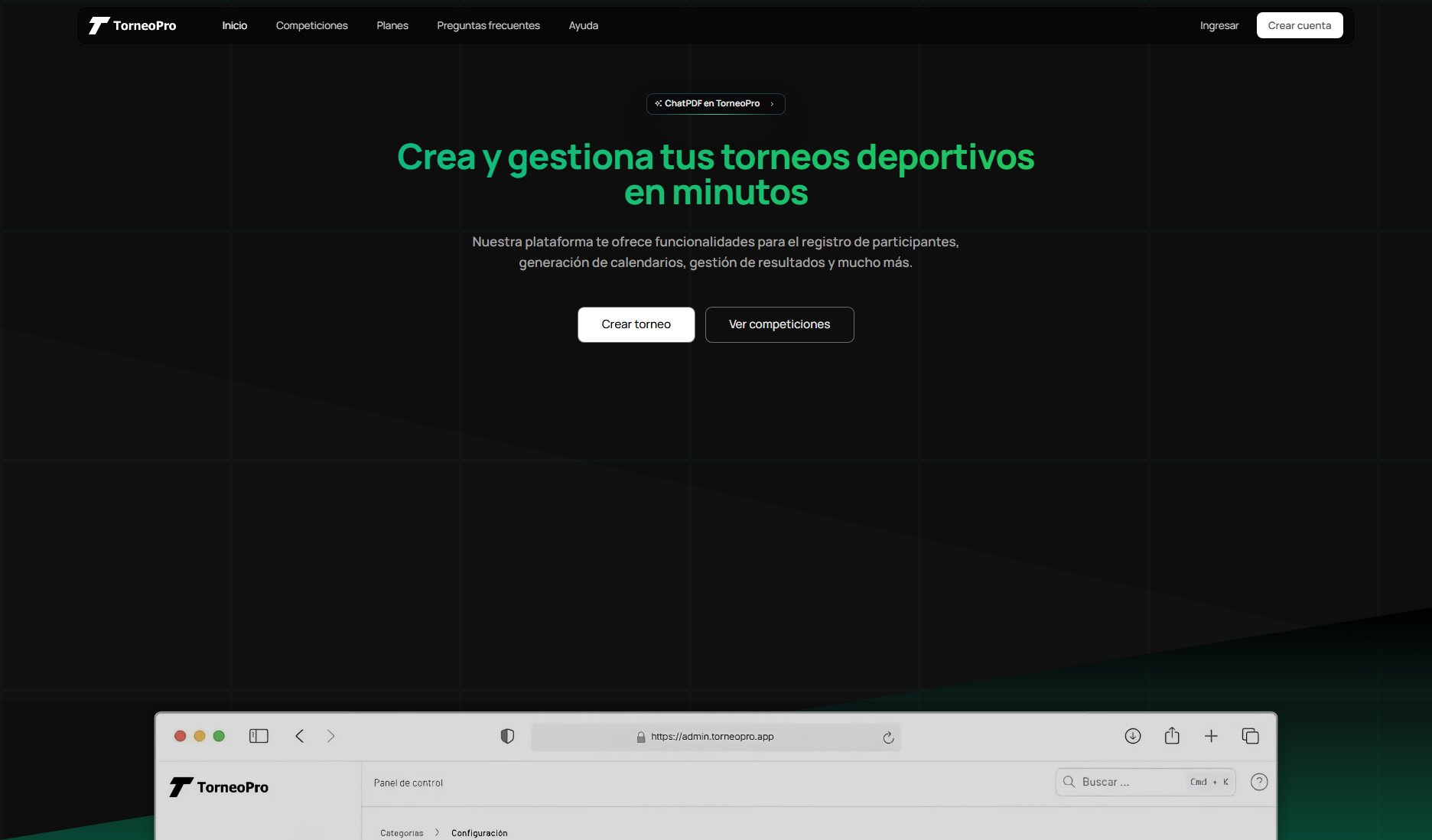Click the TorneoPro logo in the navbar
1432x840 pixels.
(x=133, y=24)
